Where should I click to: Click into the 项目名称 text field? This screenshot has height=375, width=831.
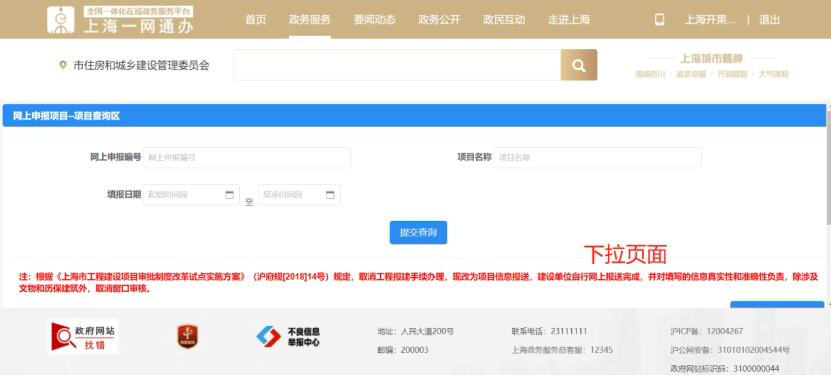(x=597, y=157)
